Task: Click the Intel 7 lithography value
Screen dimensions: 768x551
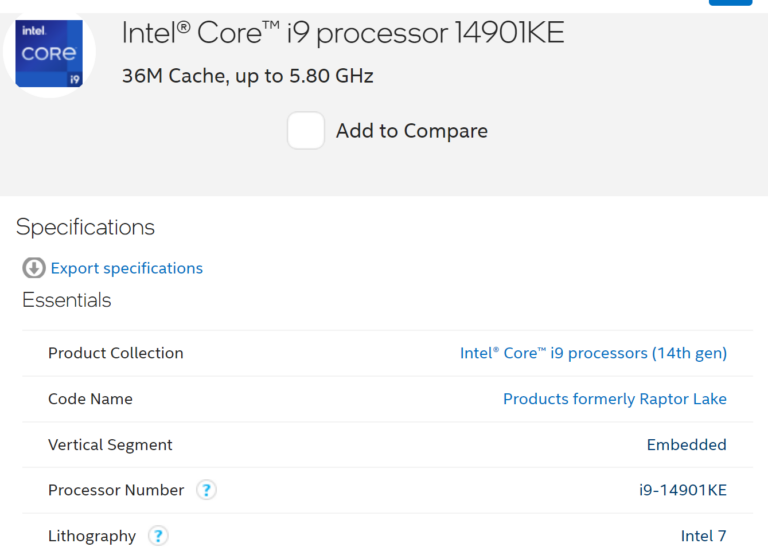Action: click(703, 536)
